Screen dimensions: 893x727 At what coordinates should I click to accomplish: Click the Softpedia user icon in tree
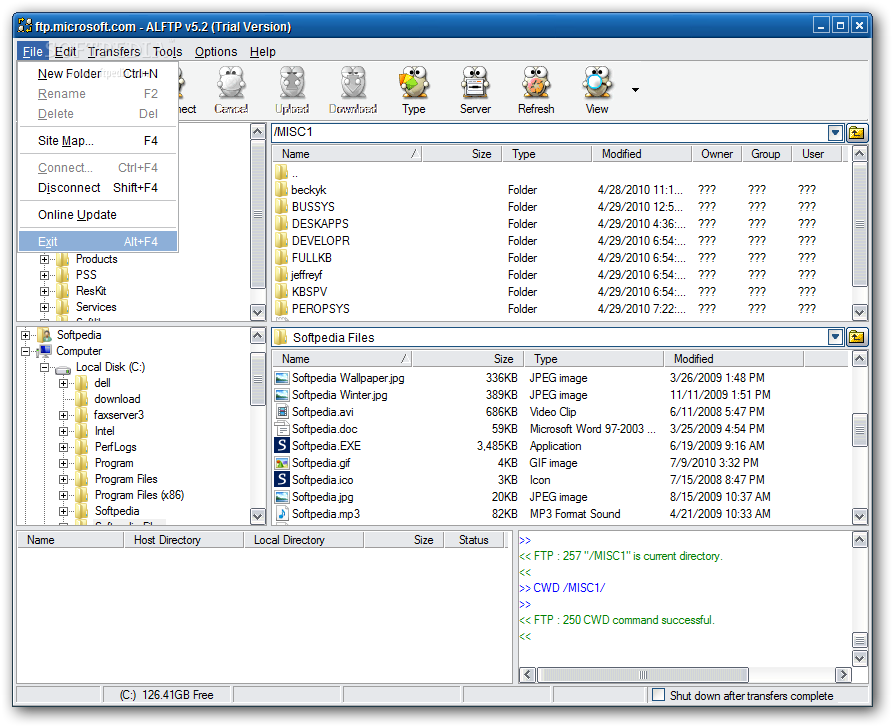click(45, 335)
